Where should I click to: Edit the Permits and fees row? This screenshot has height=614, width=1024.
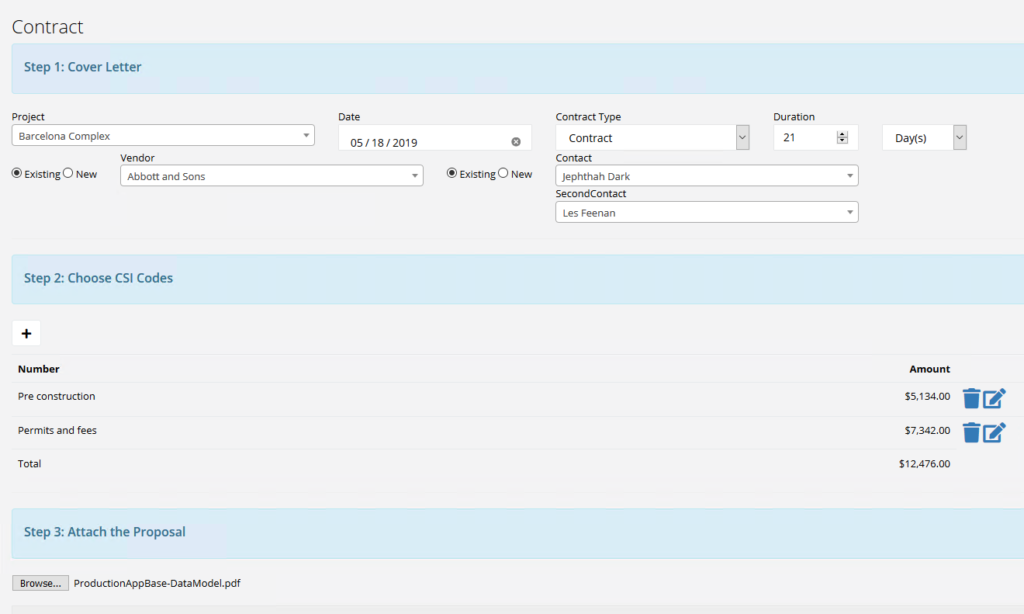994,432
